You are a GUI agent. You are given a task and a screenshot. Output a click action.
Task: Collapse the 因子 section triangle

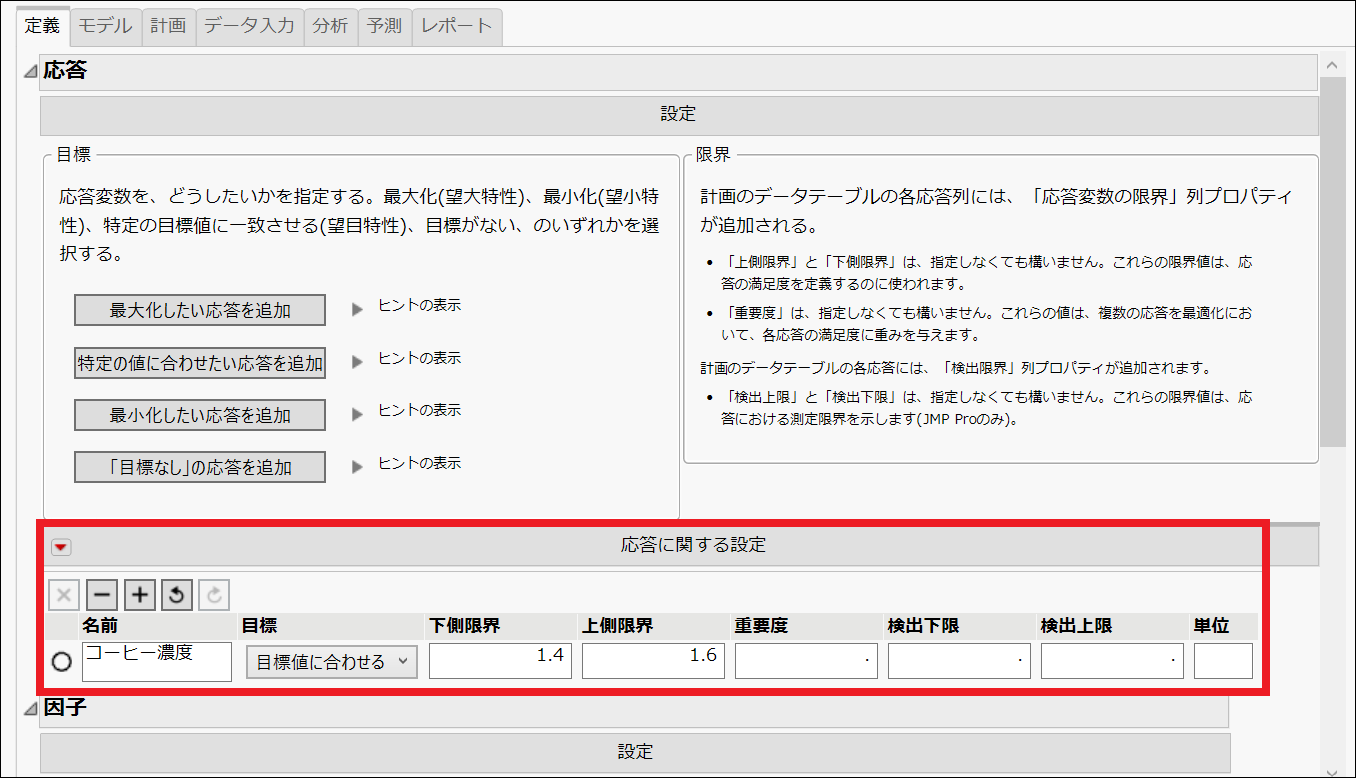coord(27,708)
